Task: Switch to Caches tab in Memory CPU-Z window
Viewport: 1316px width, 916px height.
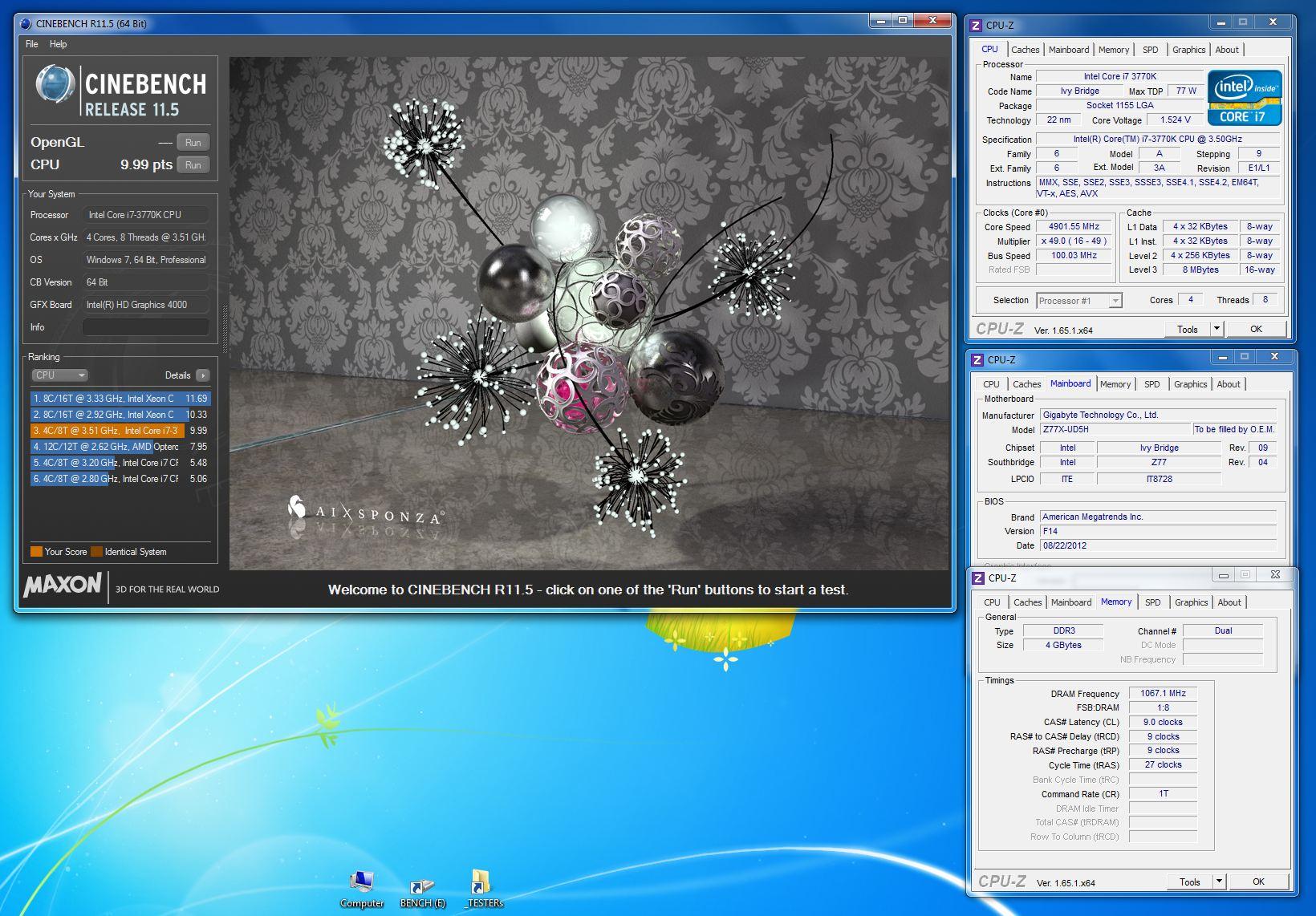Action: click(x=1027, y=602)
